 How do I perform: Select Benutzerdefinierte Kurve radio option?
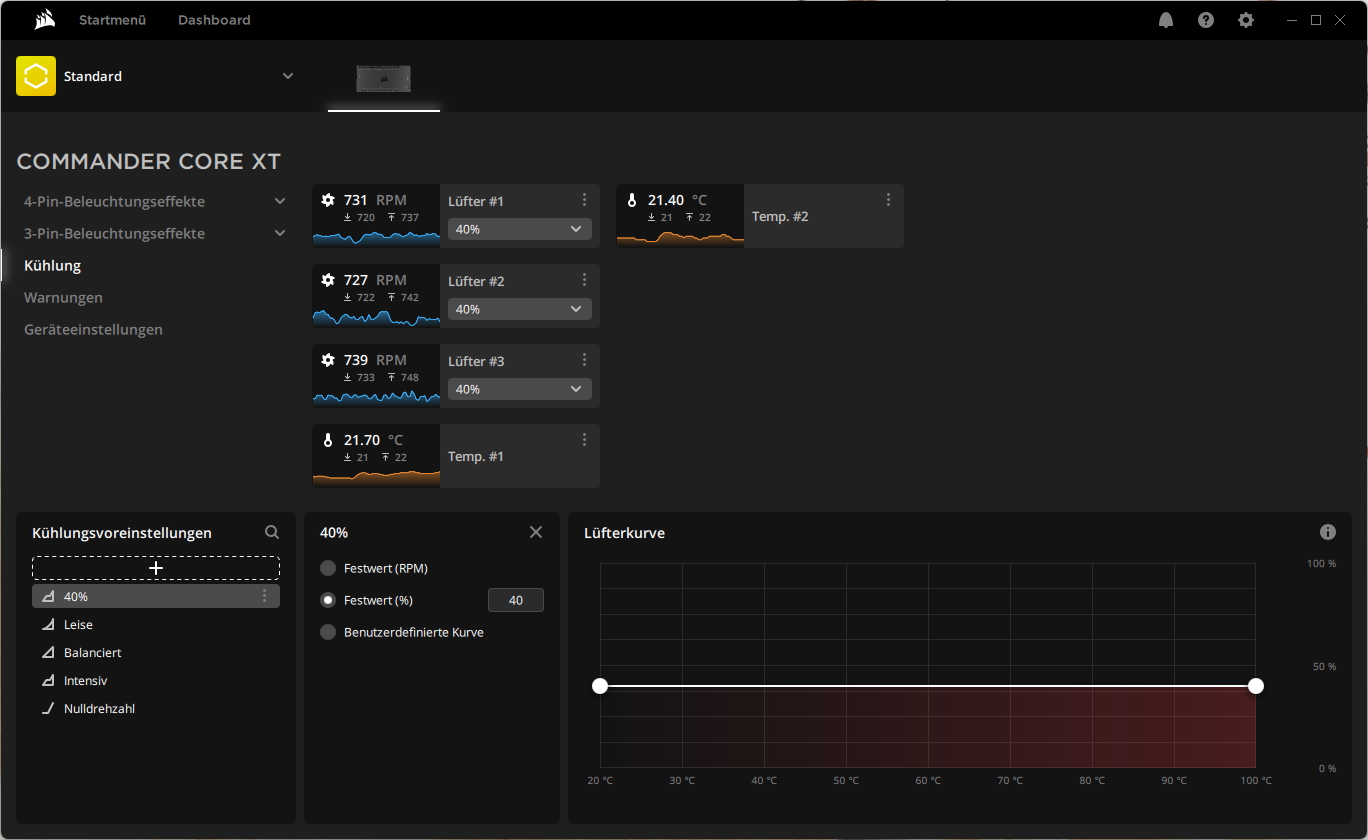[328, 632]
